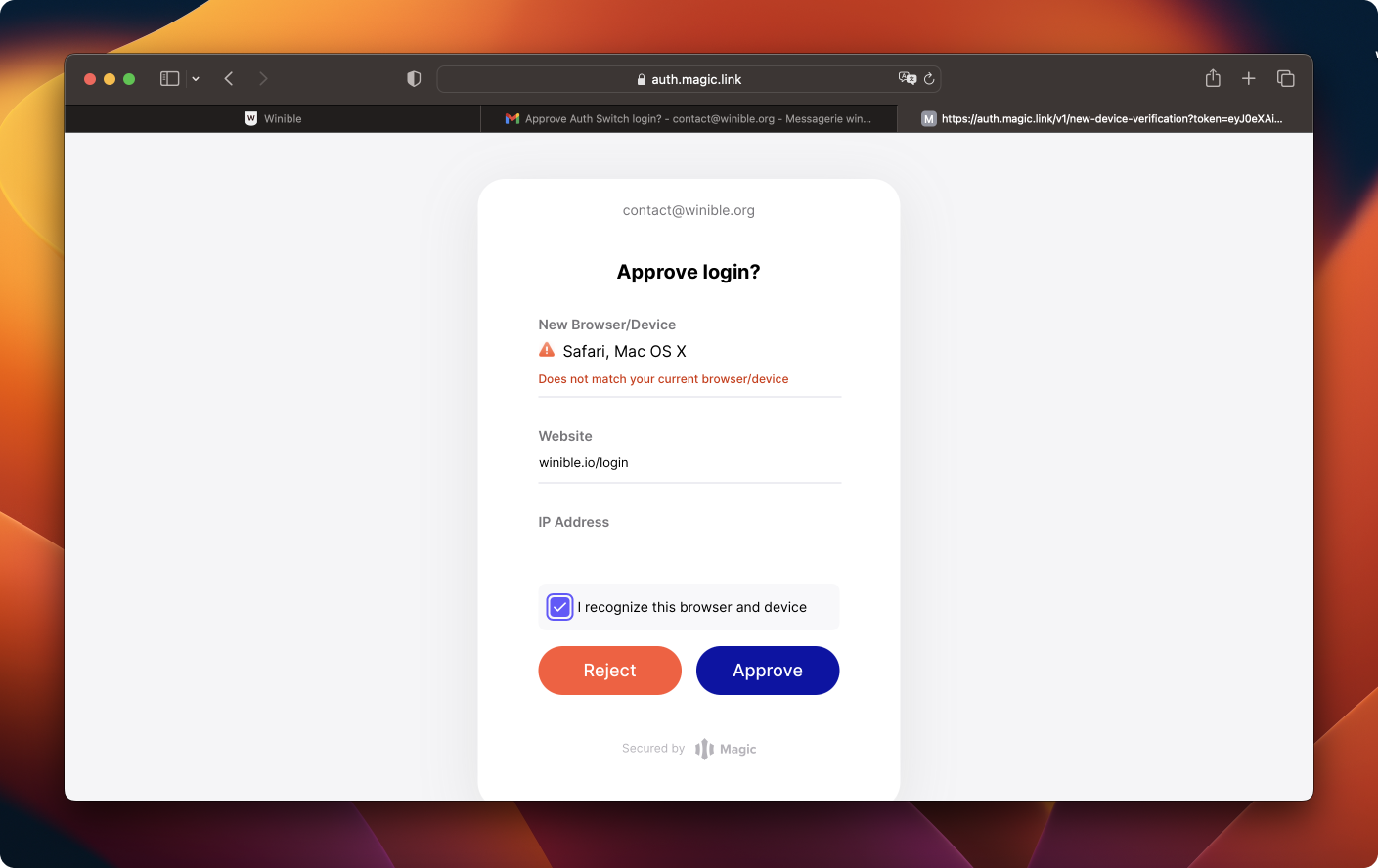The image size is (1378, 868).
Task: Open the Share icon in the toolbar
Action: [1213, 78]
